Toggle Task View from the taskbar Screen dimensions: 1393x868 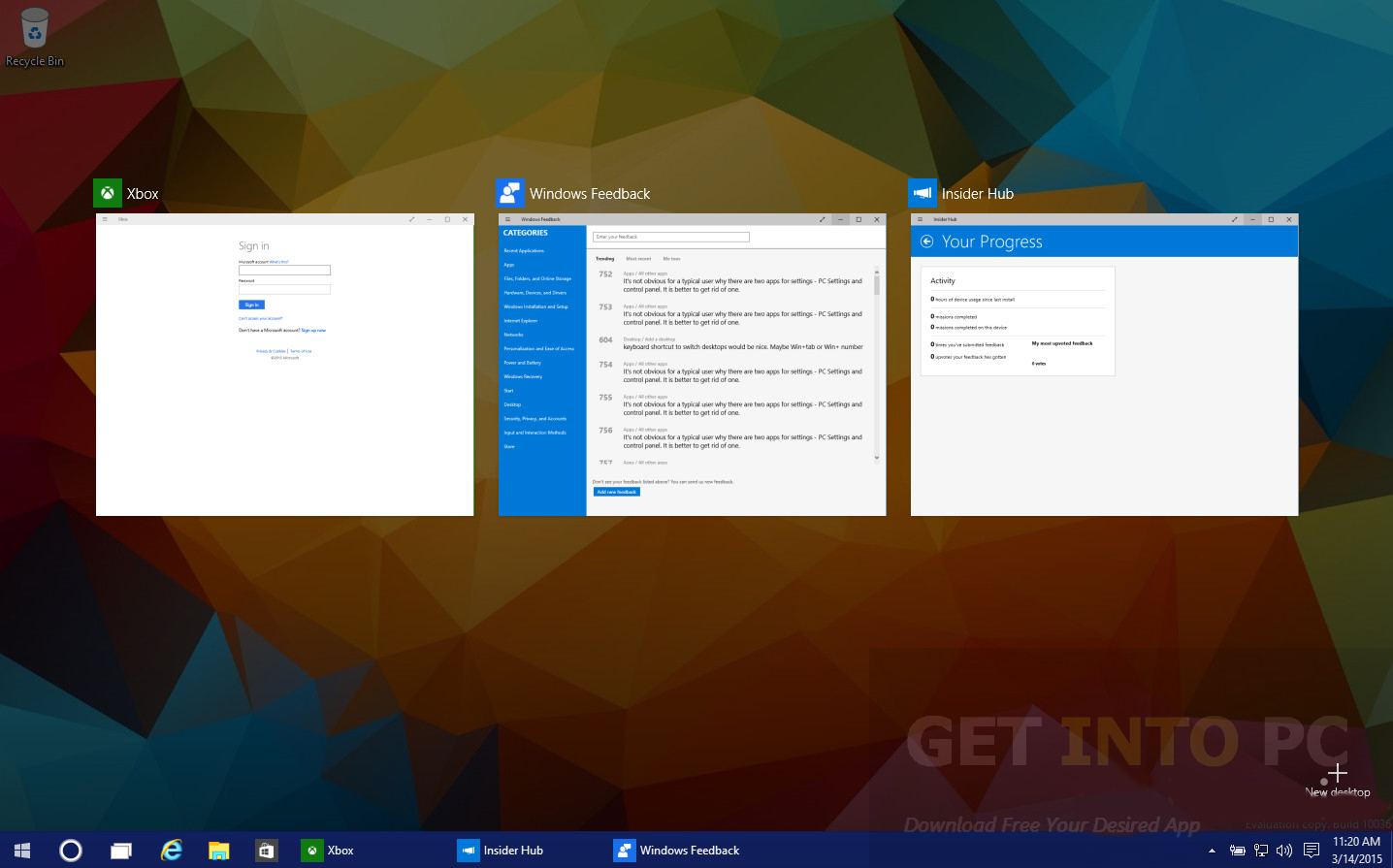[x=121, y=851]
